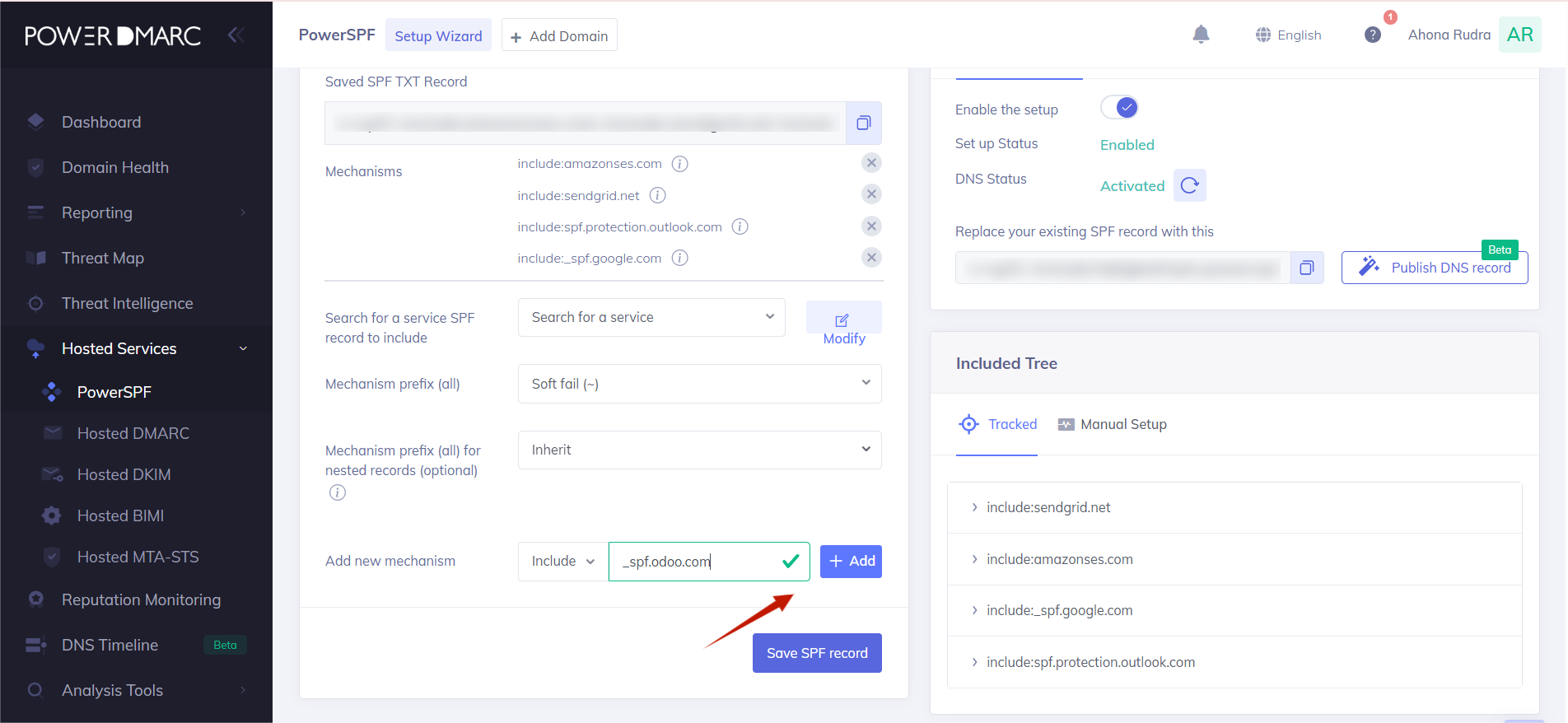Copy the replacement SPF record
This screenshot has width=1568, height=723.
(x=1306, y=268)
